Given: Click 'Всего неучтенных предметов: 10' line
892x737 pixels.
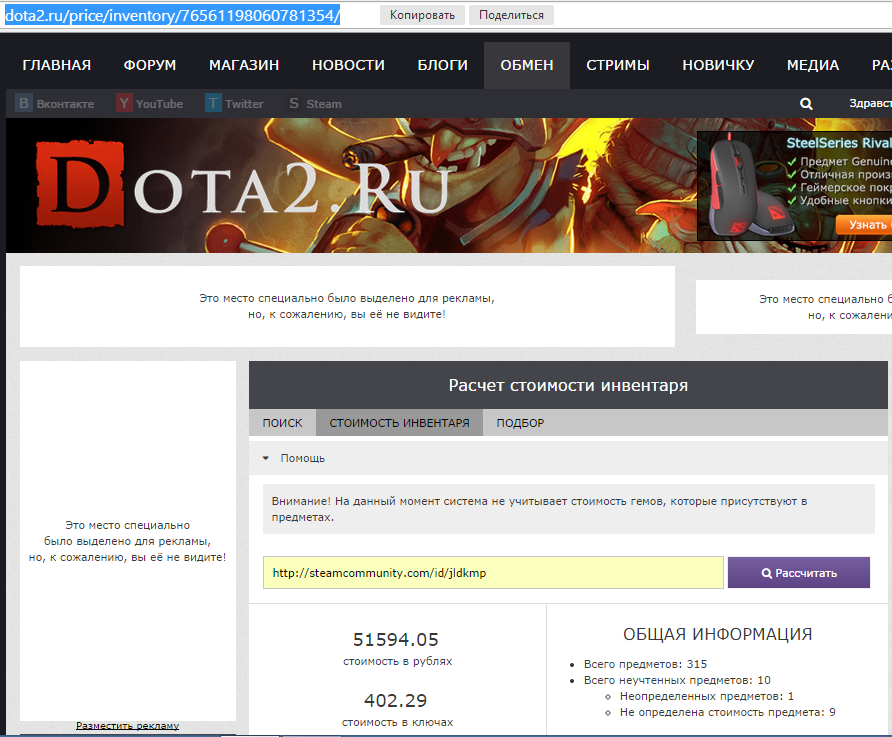Looking at the screenshot, I should click(x=677, y=680).
